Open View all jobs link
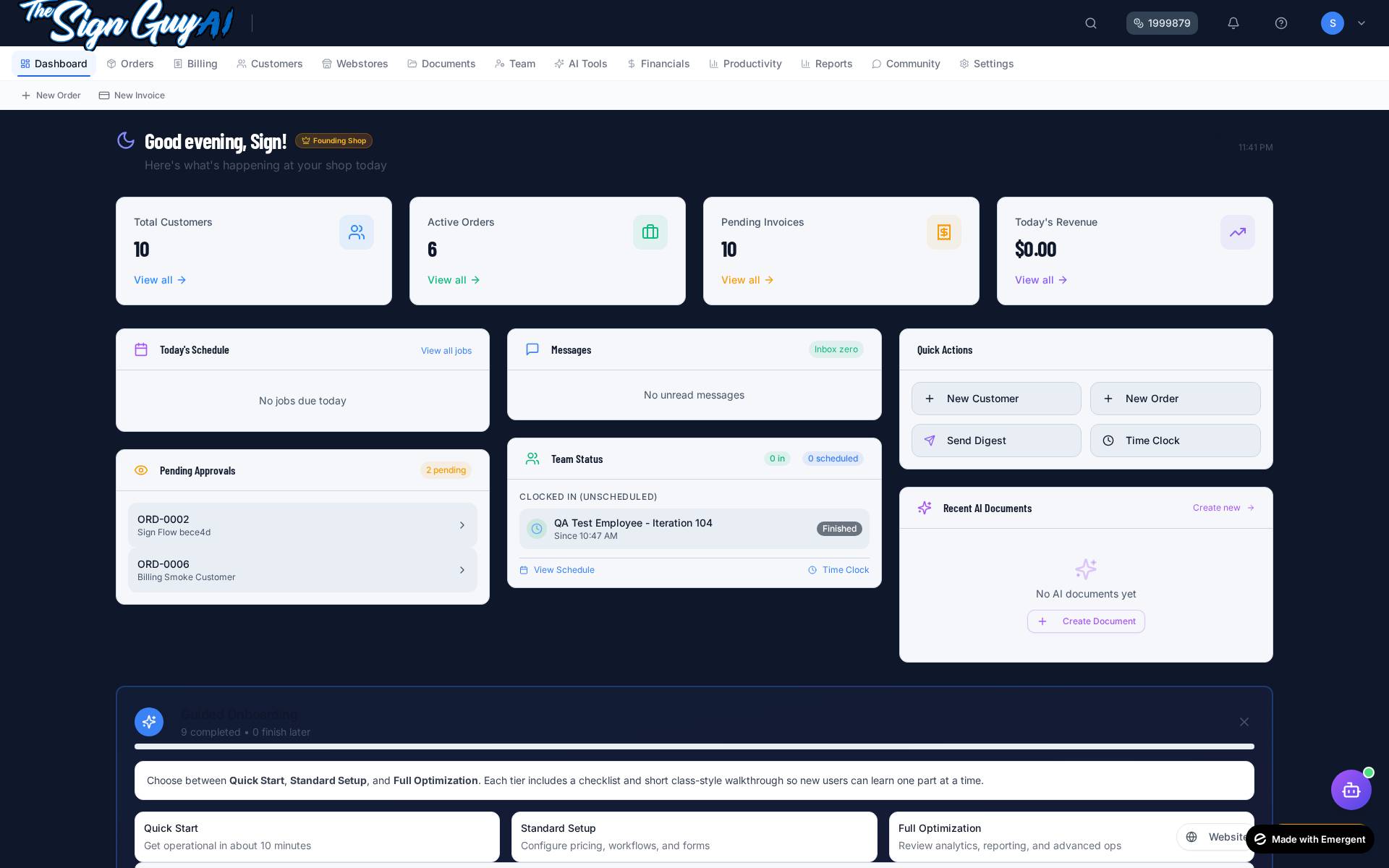 tap(446, 351)
